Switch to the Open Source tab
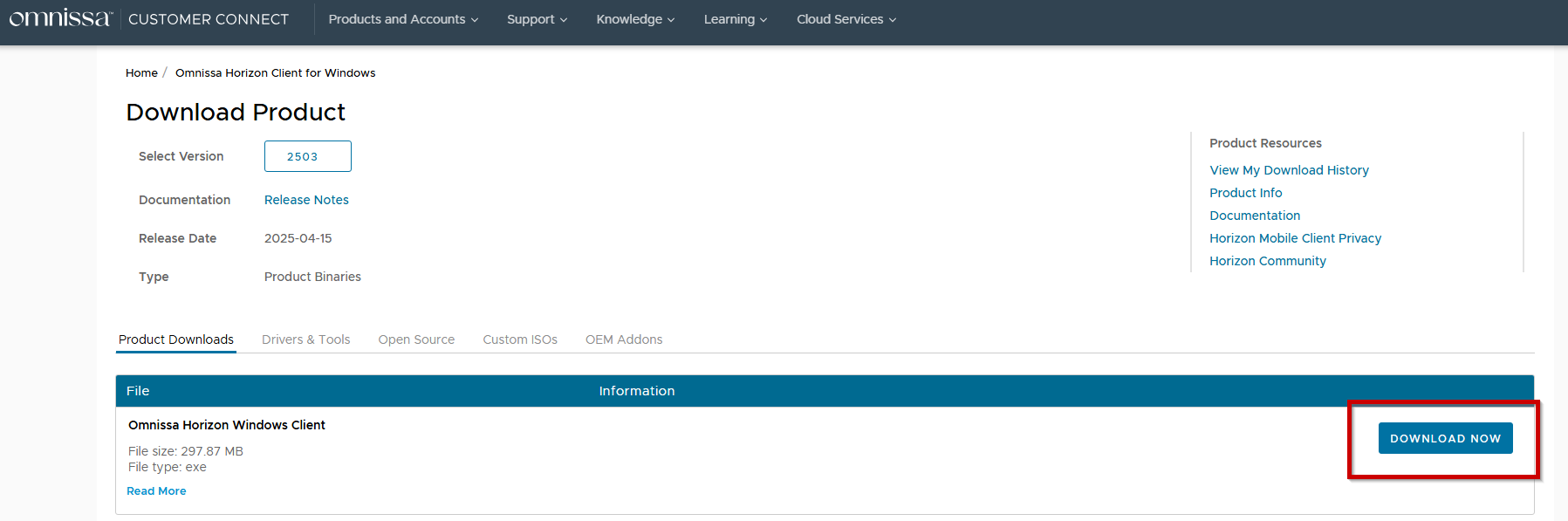 416,339
